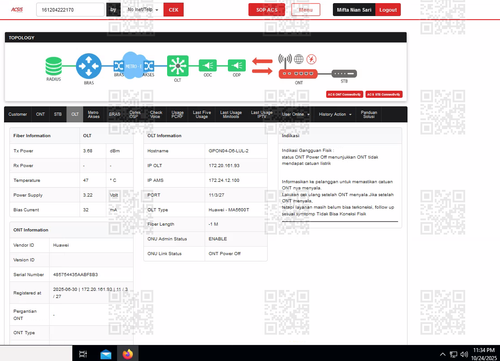500x361 pixels.
Task: Open the Usage PCRF tab
Action: pyautogui.click(x=177, y=114)
